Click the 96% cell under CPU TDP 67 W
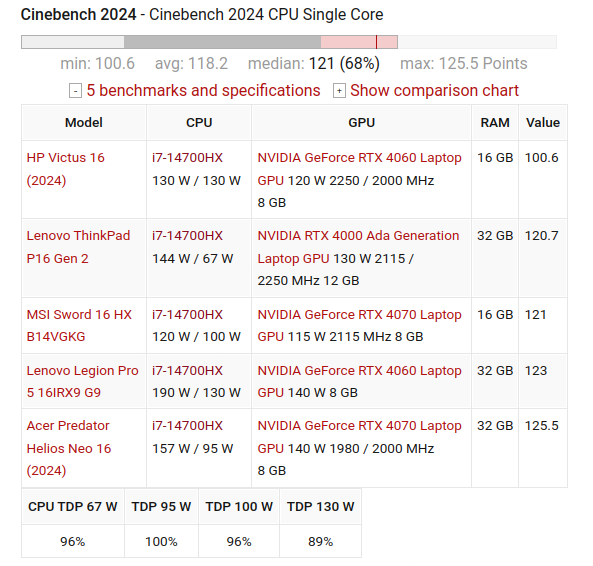The height and width of the screenshot is (566, 593). pyautogui.click(x=73, y=541)
